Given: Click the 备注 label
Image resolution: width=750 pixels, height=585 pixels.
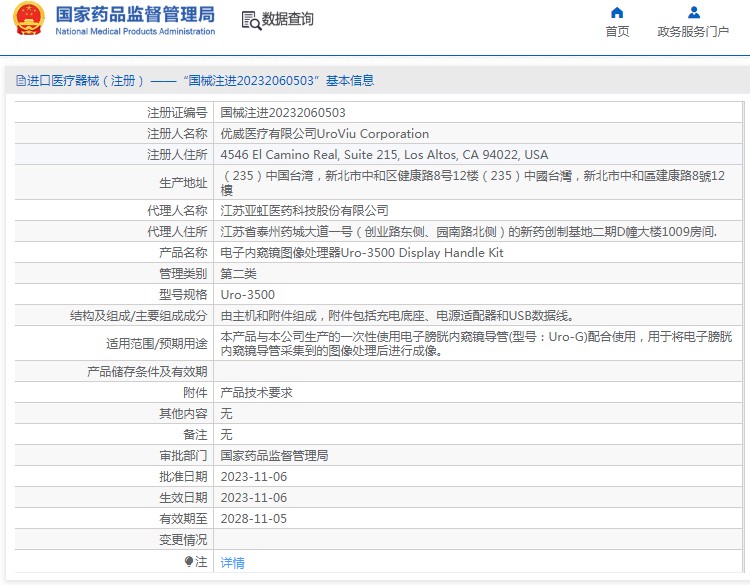Looking at the screenshot, I should pyautogui.click(x=195, y=435).
